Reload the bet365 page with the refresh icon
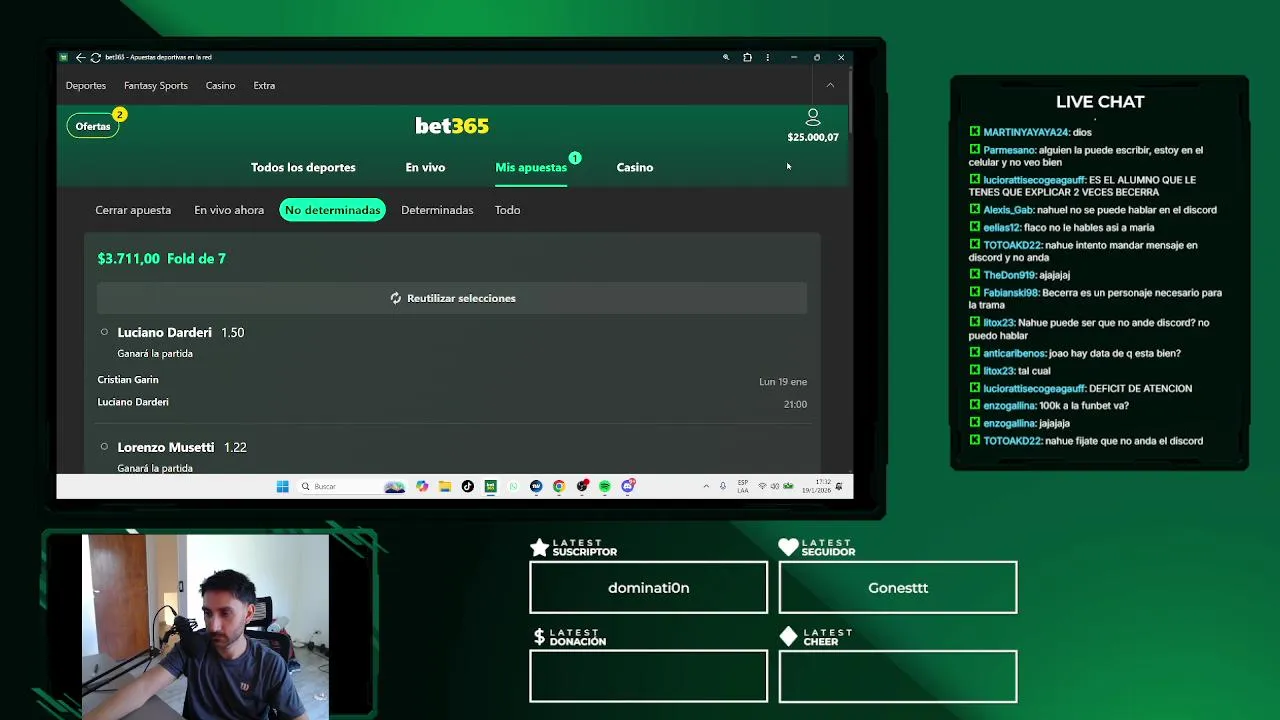The height and width of the screenshot is (720, 1280). [95, 57]
